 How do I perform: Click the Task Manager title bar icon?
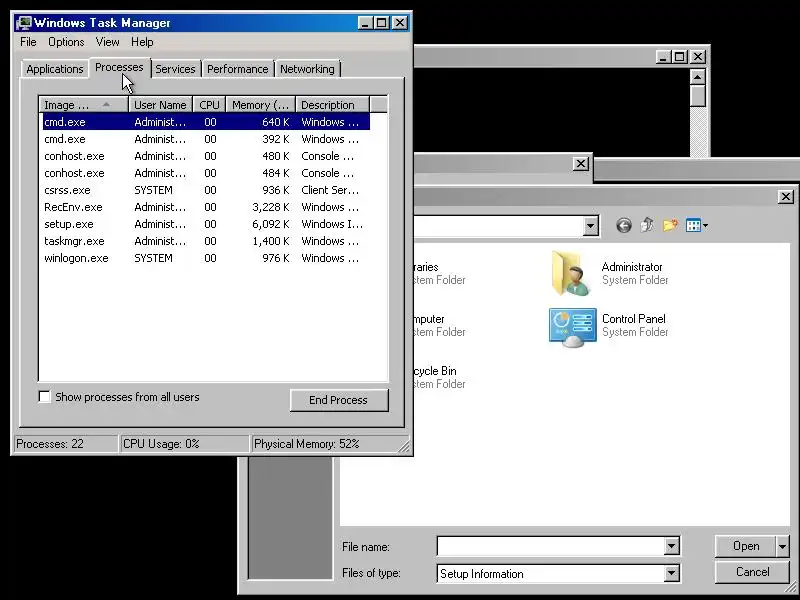[x=23, y=23]
